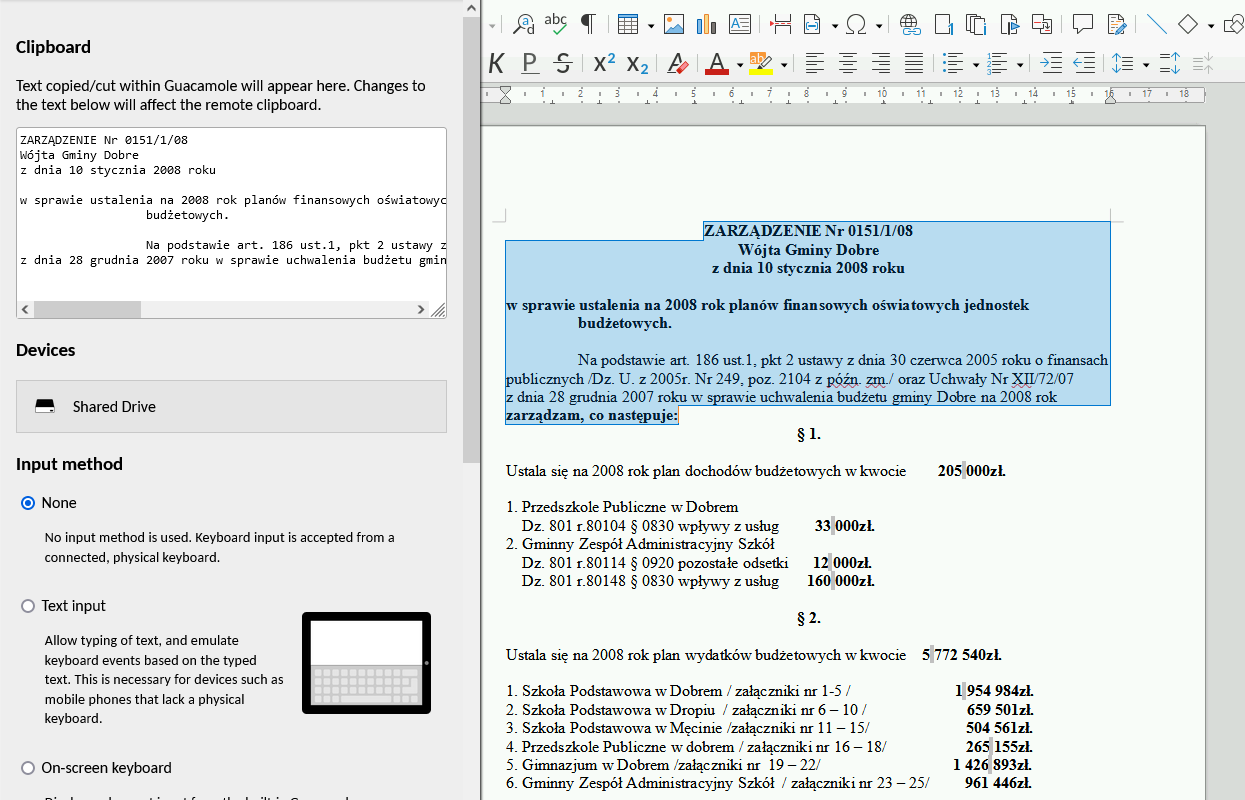Apply strikethrough formatting

coord(563,64)
